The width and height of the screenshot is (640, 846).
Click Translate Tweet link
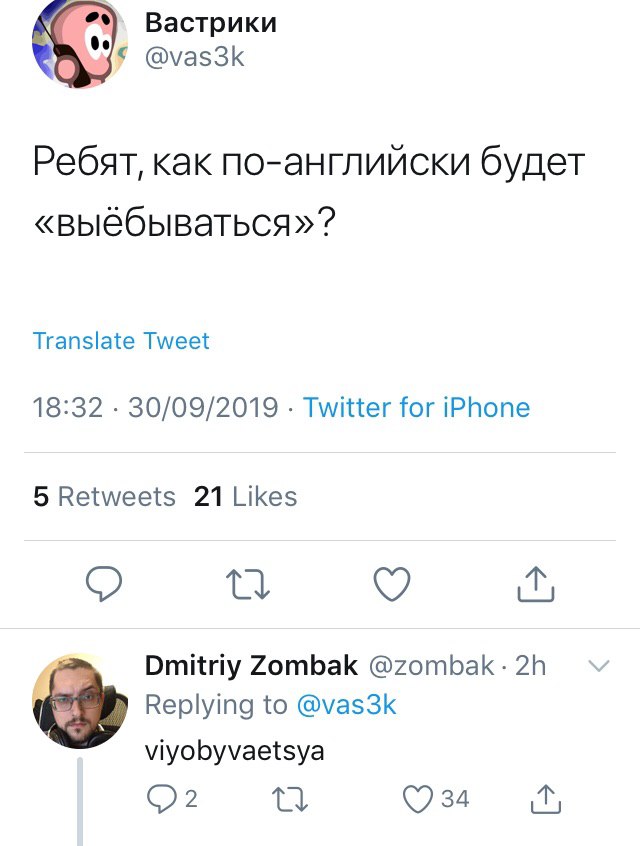pyautogui.click(x=121, y=341)
